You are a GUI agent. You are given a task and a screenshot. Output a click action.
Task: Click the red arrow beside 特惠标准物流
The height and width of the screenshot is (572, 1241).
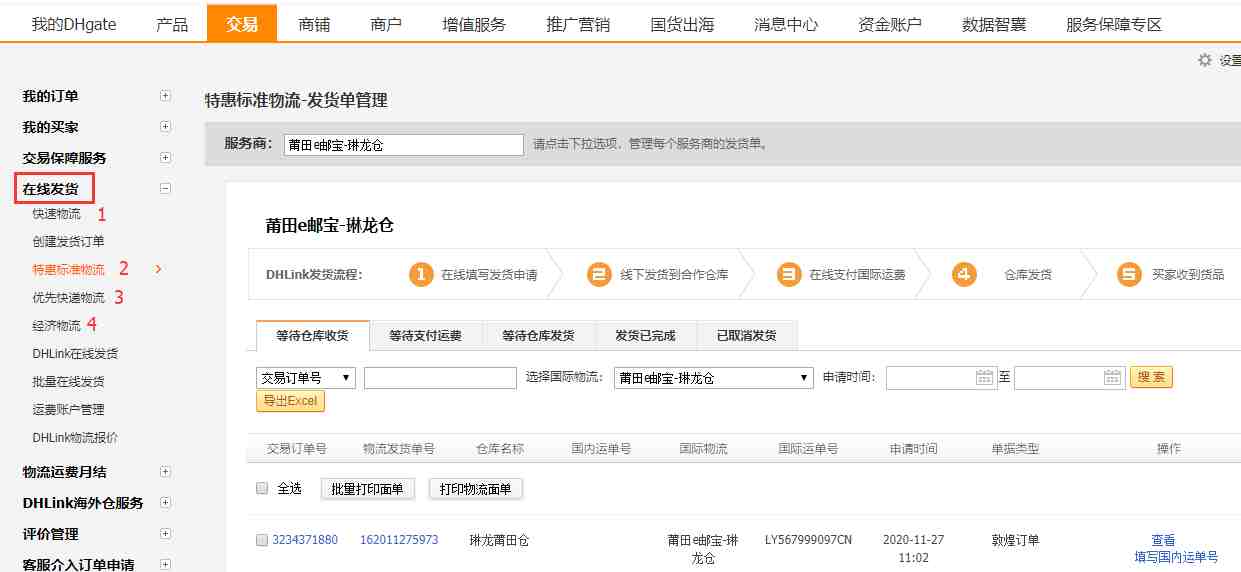pyautogui.click(x=158, y=269)
